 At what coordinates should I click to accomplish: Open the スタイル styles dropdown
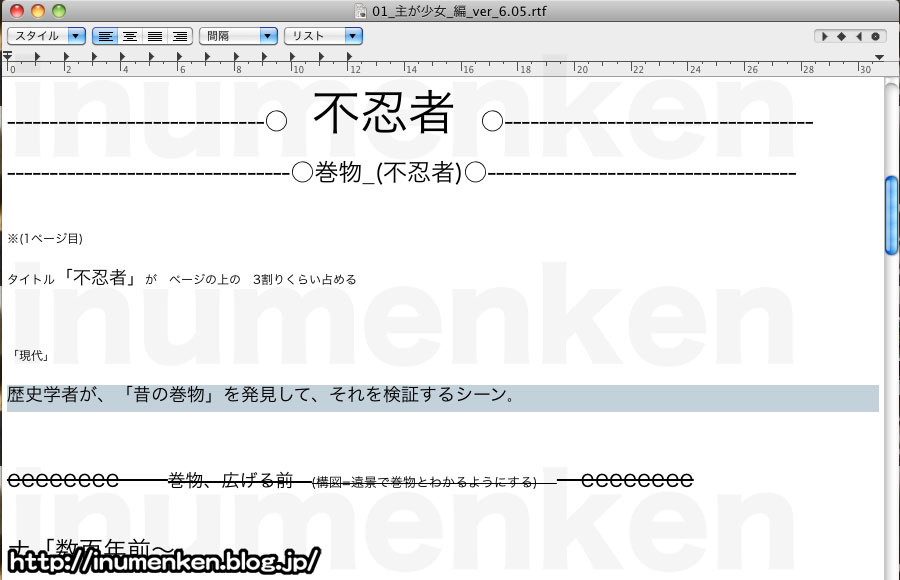click(x=46, y=36)
